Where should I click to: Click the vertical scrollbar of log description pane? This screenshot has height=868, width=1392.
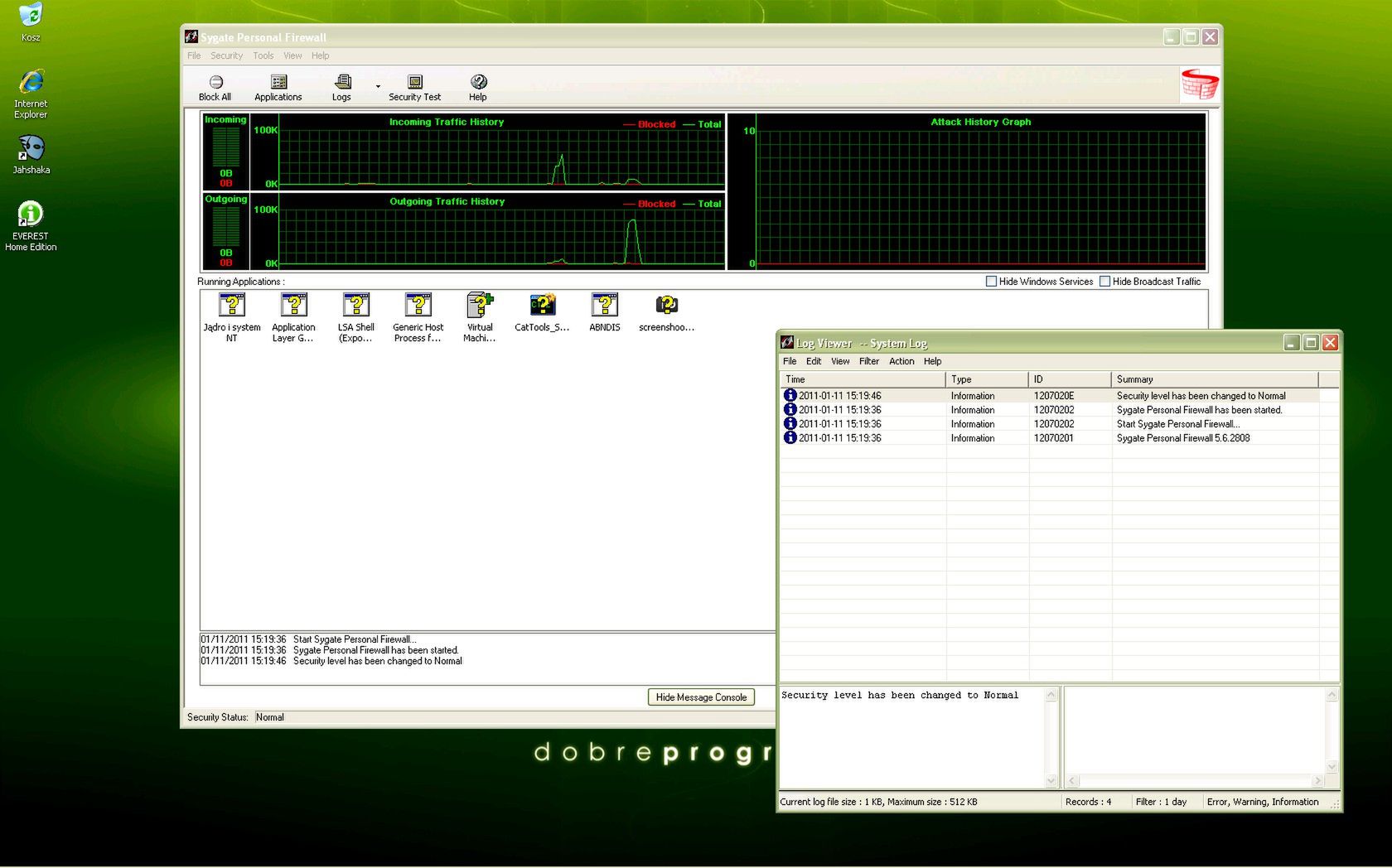click(1051, 737)
